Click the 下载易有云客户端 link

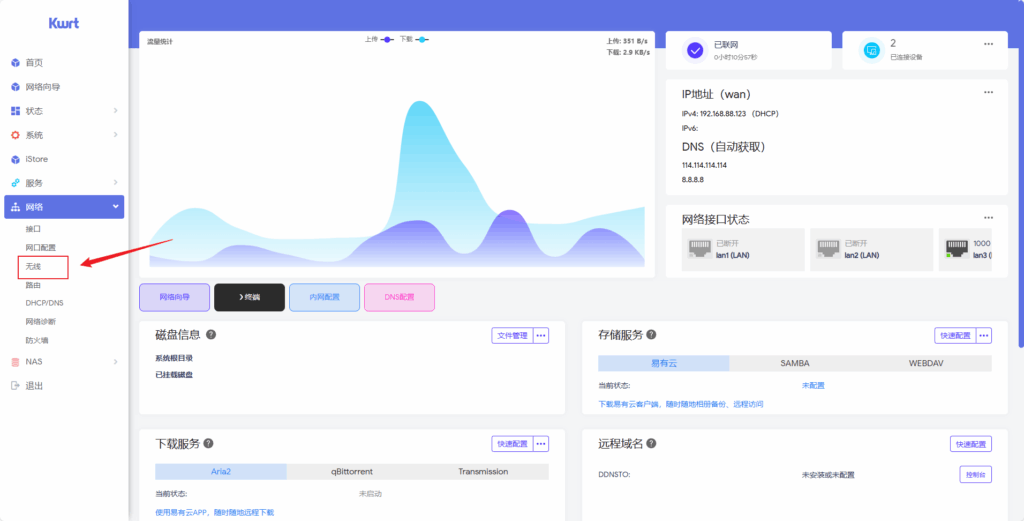pyautogui.click(x=680, y=404)
